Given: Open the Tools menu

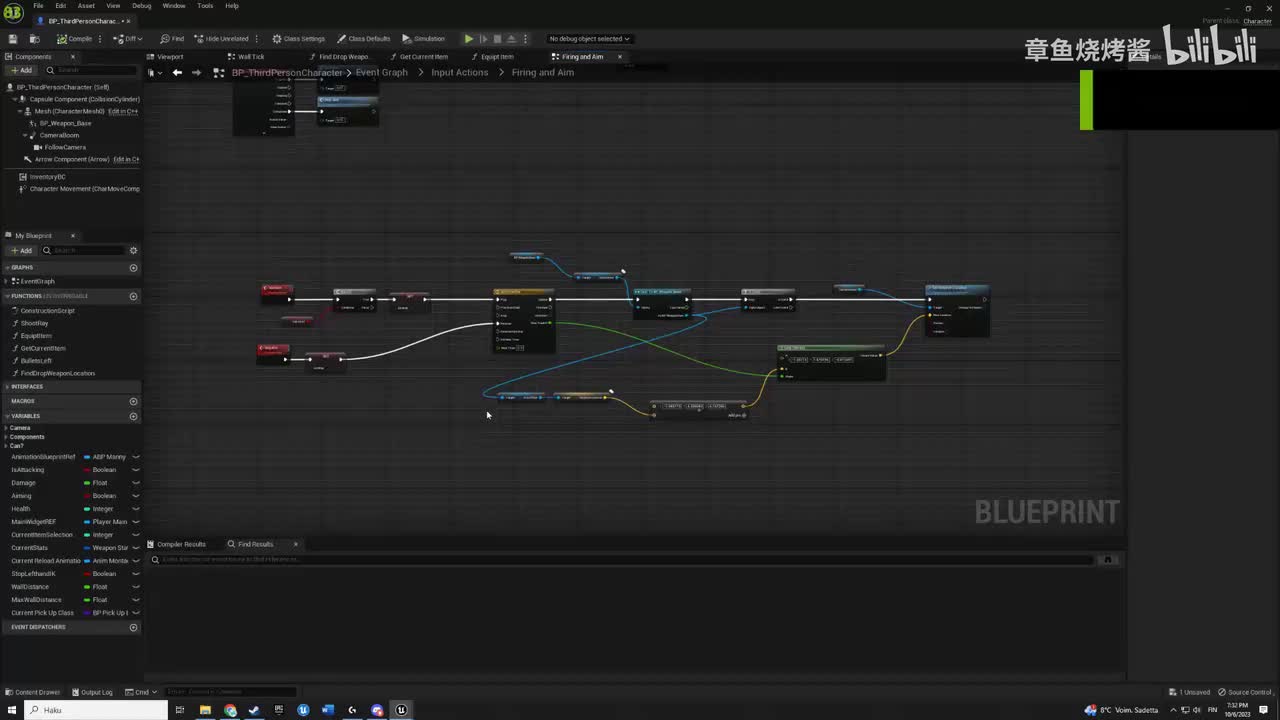Looking at the screenshot, I should 205,6.
